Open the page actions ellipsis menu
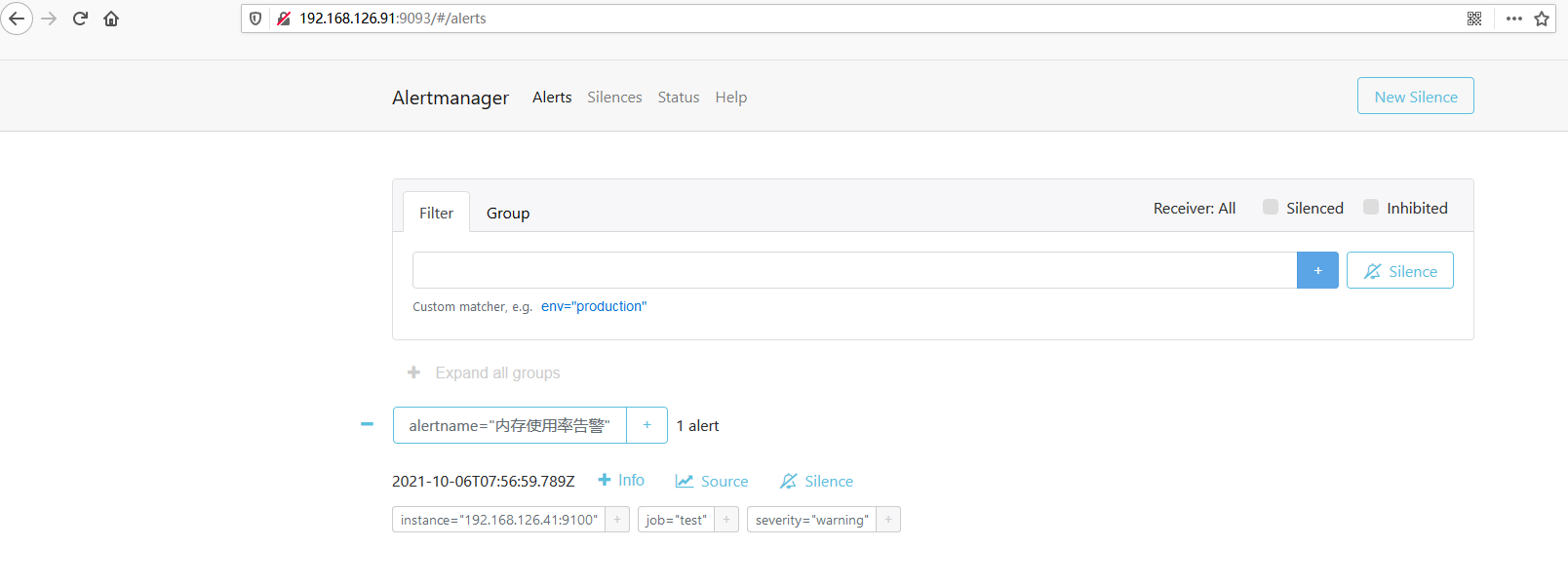This screenshot has height=587, width=1568. point(1513,19)
